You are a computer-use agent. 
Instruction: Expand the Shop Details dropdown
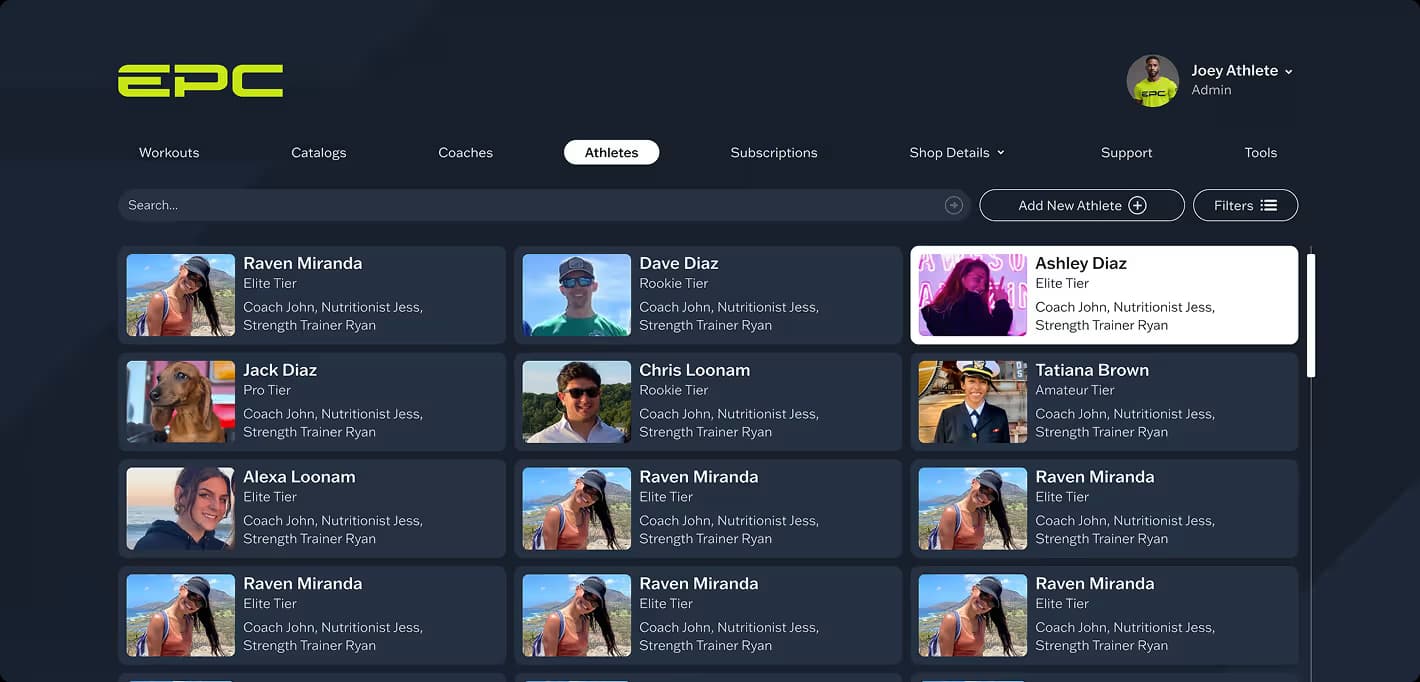coord(957,153)
